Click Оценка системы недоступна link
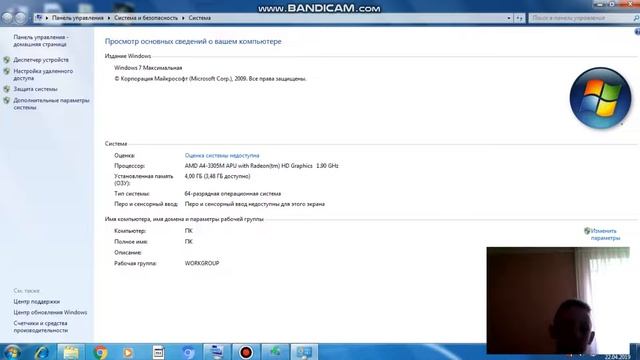 [222, 156]
